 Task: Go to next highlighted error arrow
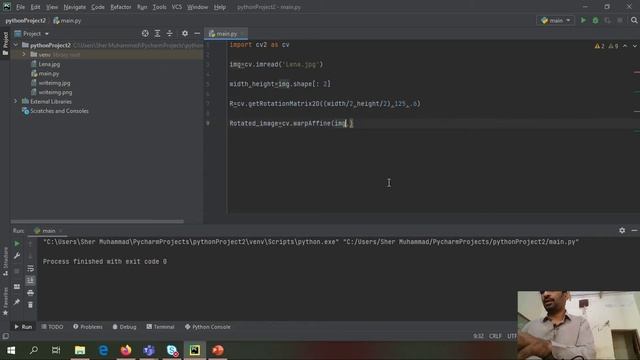pos(635,46)
